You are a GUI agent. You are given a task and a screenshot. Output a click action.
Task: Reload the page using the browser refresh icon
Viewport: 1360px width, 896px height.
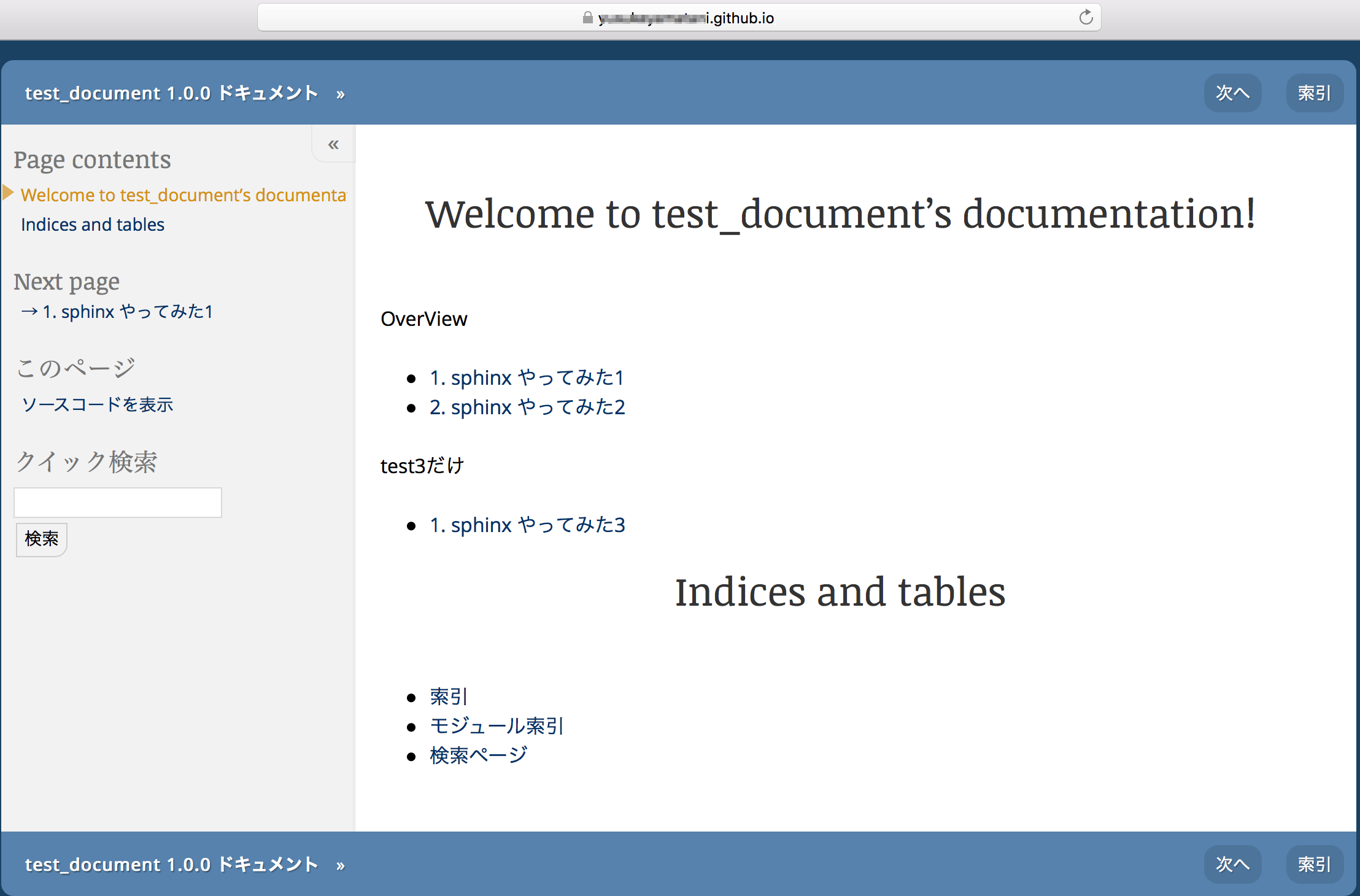[x=1085, y=17]
